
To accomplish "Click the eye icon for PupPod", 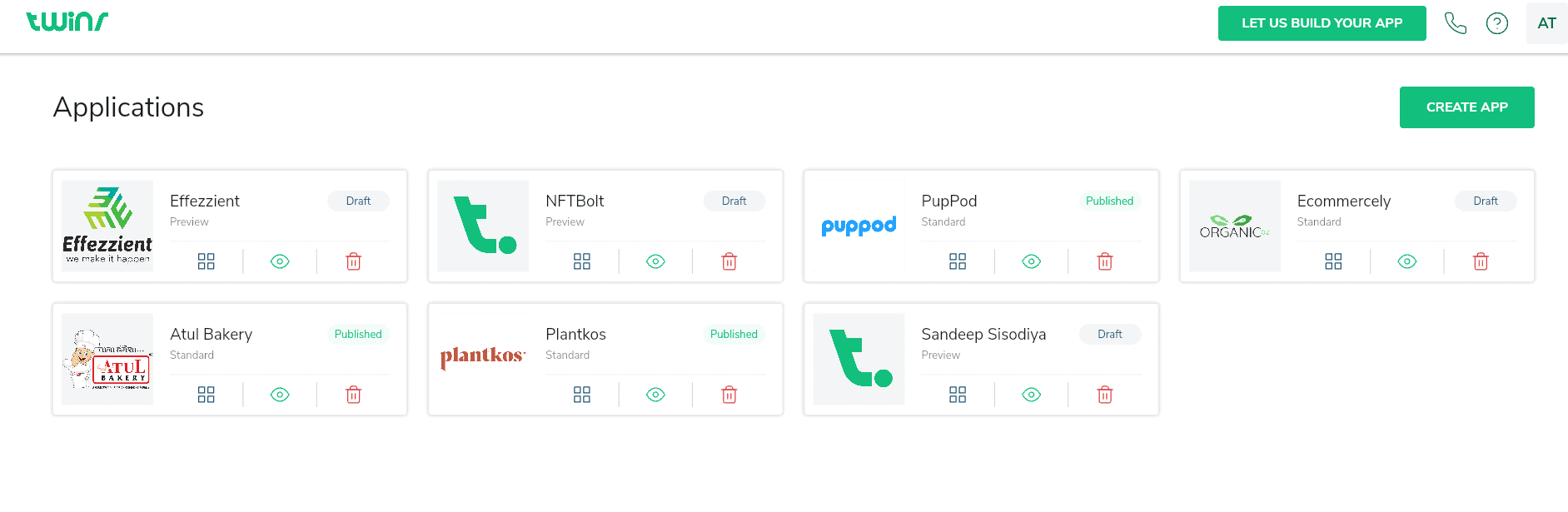I will (x=1031, y=261).
